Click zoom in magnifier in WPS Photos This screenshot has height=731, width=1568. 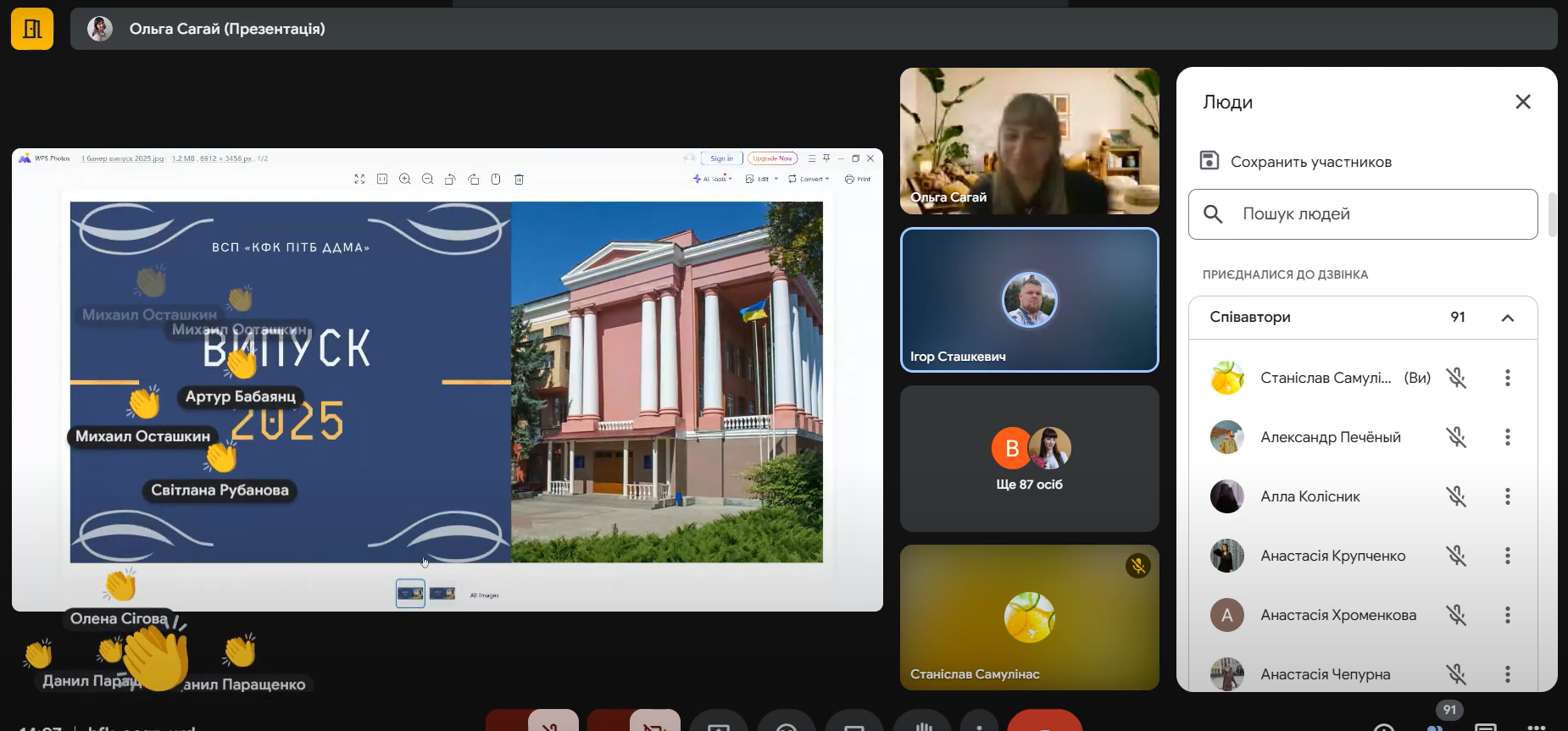405,179
